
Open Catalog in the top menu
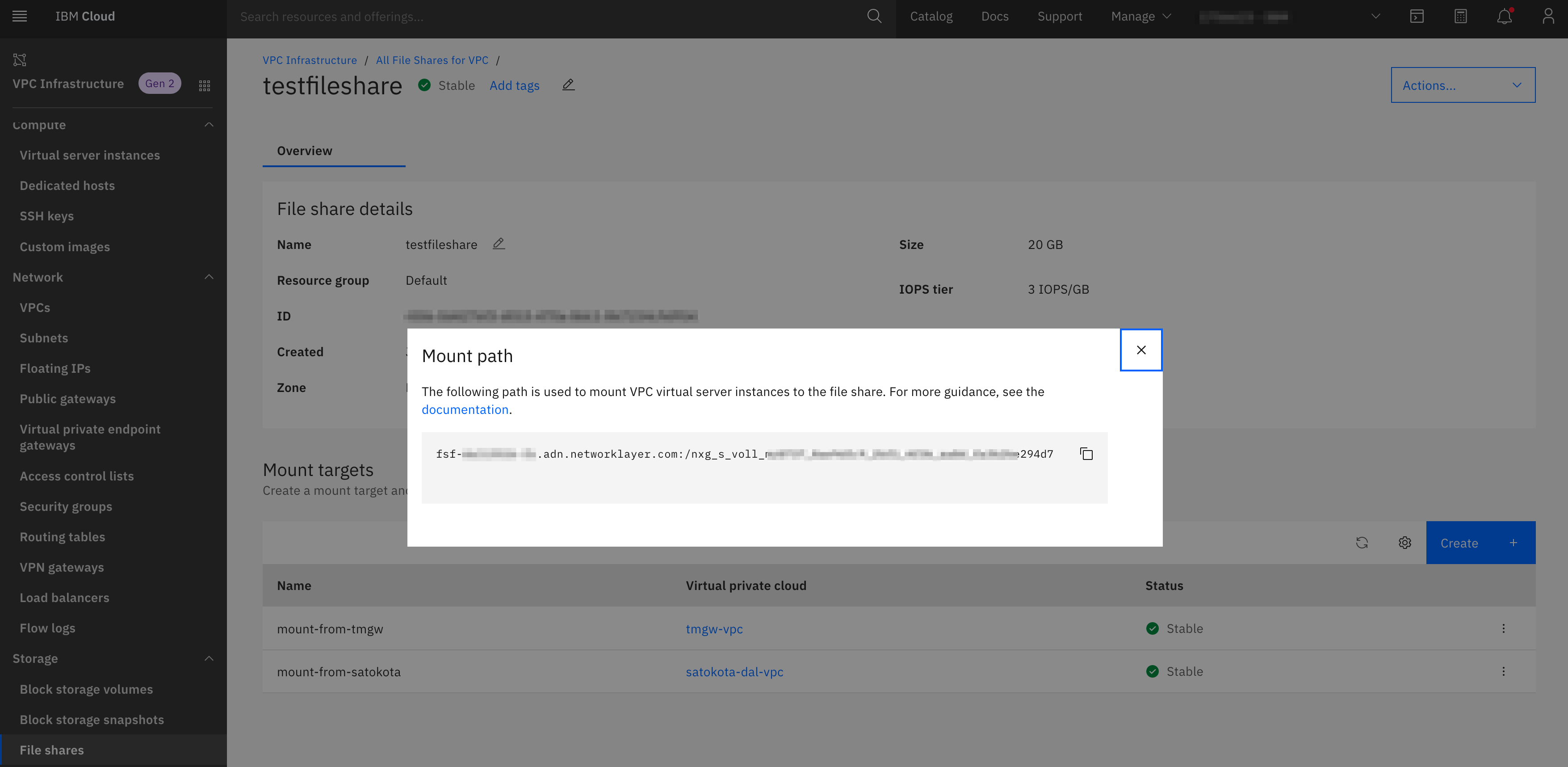[x=931, y=17]
